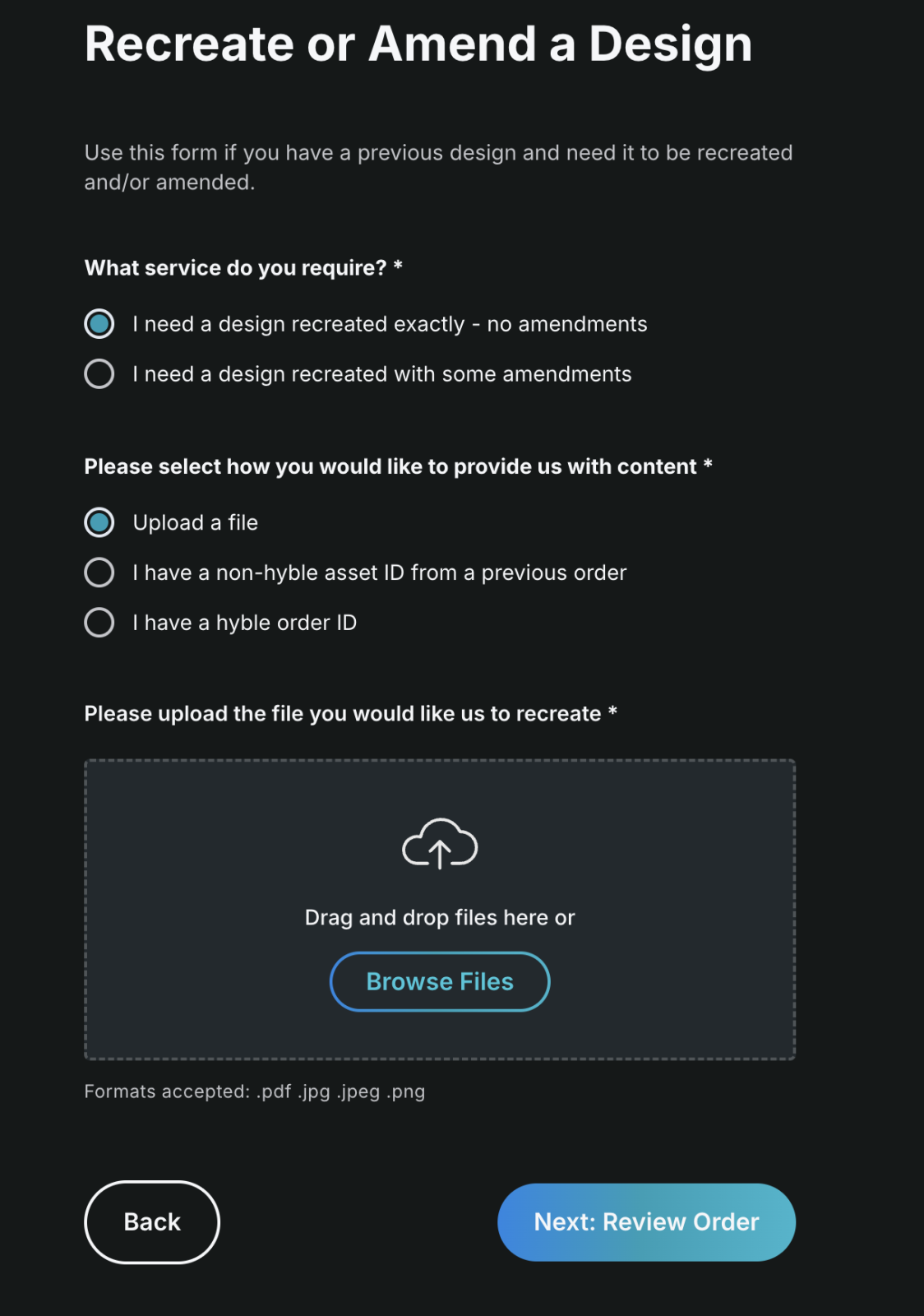Proceed with Next: Review Order

pyautogui.click(x=646, y=1221)
